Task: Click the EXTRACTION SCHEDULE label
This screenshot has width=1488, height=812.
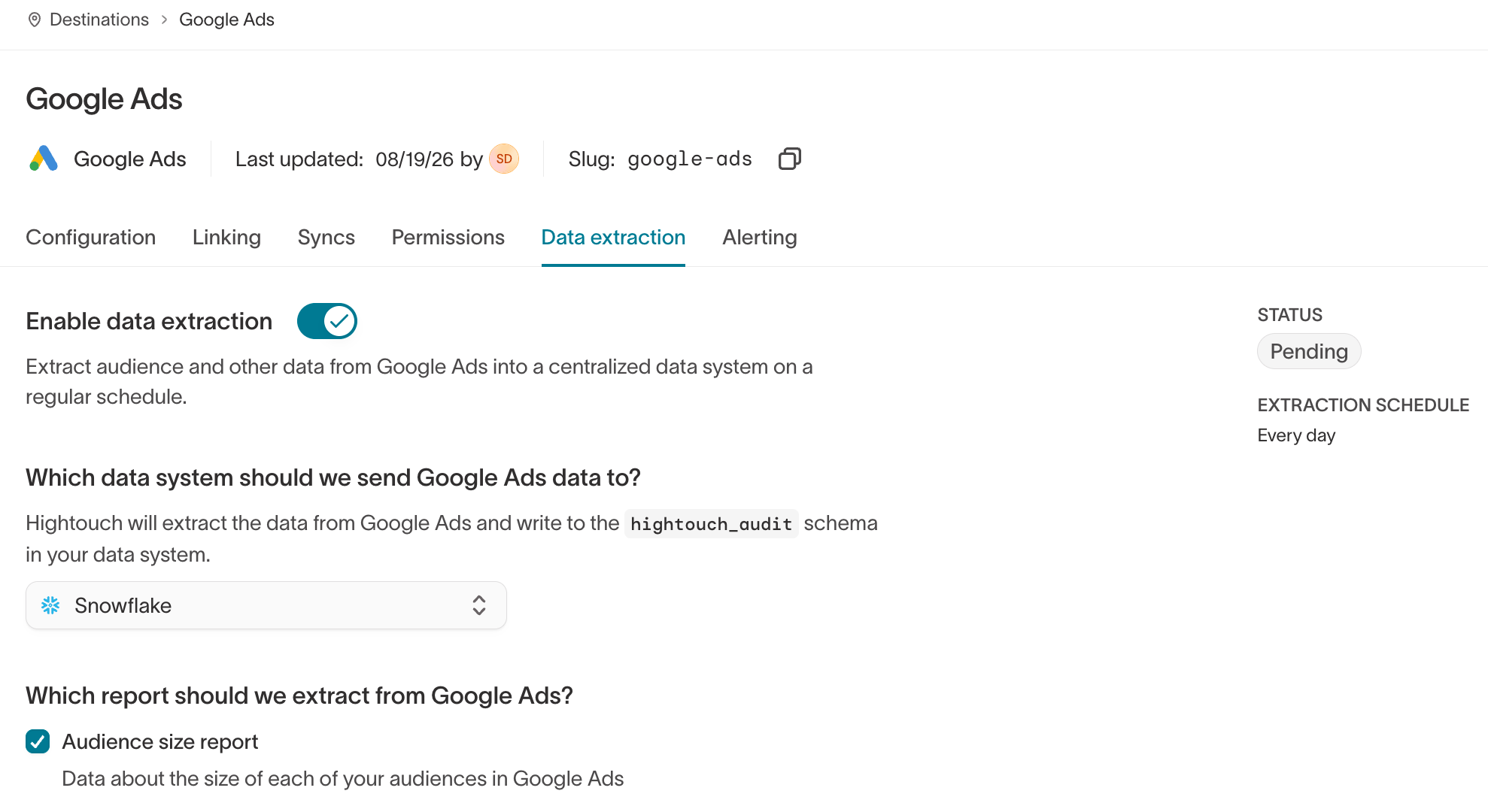Action: coord(1363,405)
